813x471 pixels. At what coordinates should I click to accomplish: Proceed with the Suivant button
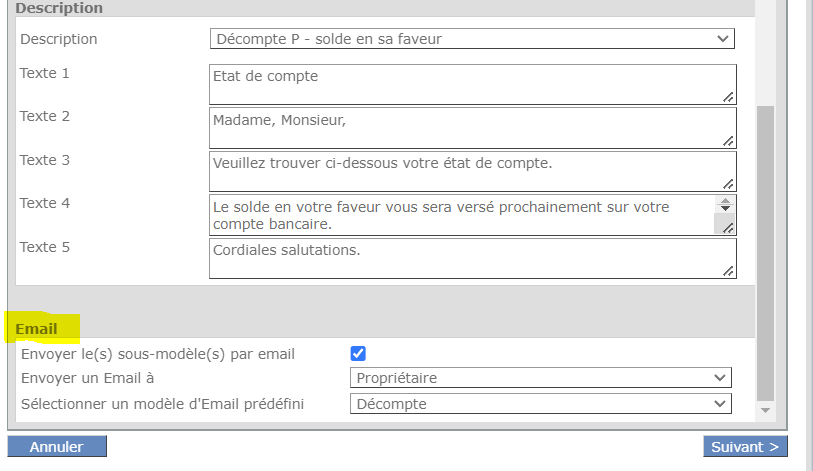(744, 447)
